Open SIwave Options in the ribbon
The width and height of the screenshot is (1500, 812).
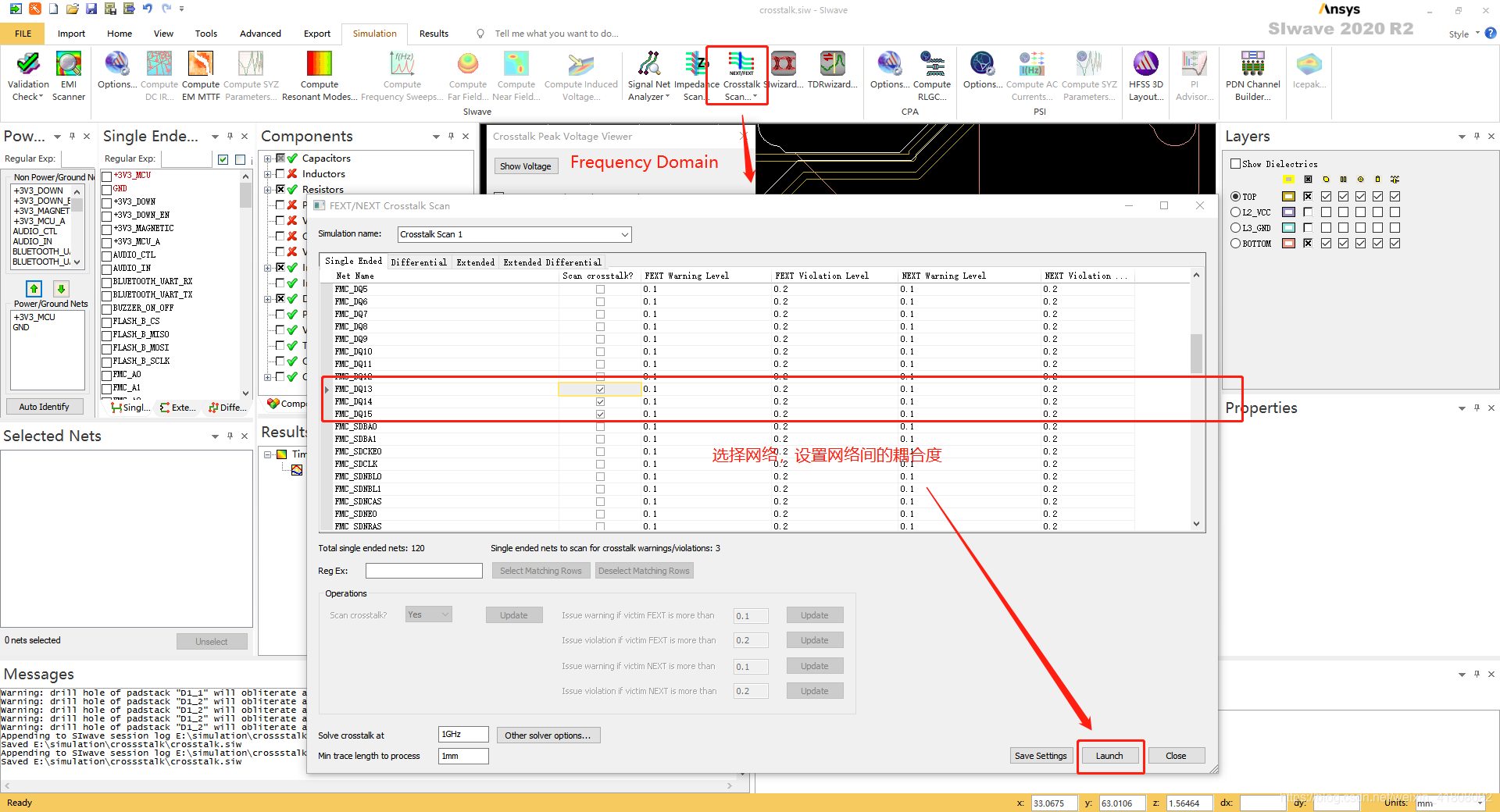pyautogui.click(x=117, y=70)
